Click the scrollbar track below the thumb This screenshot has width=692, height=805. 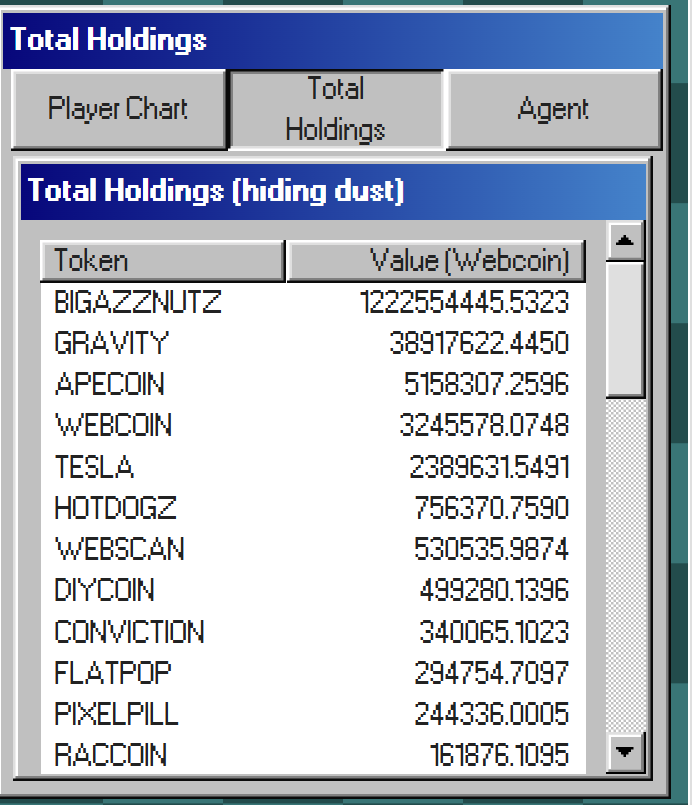[625, 565]
